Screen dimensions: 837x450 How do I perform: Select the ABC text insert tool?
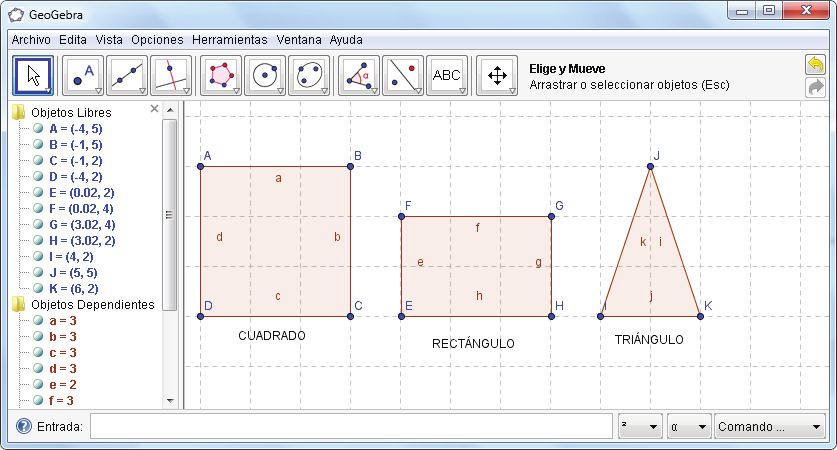point(446,76)
